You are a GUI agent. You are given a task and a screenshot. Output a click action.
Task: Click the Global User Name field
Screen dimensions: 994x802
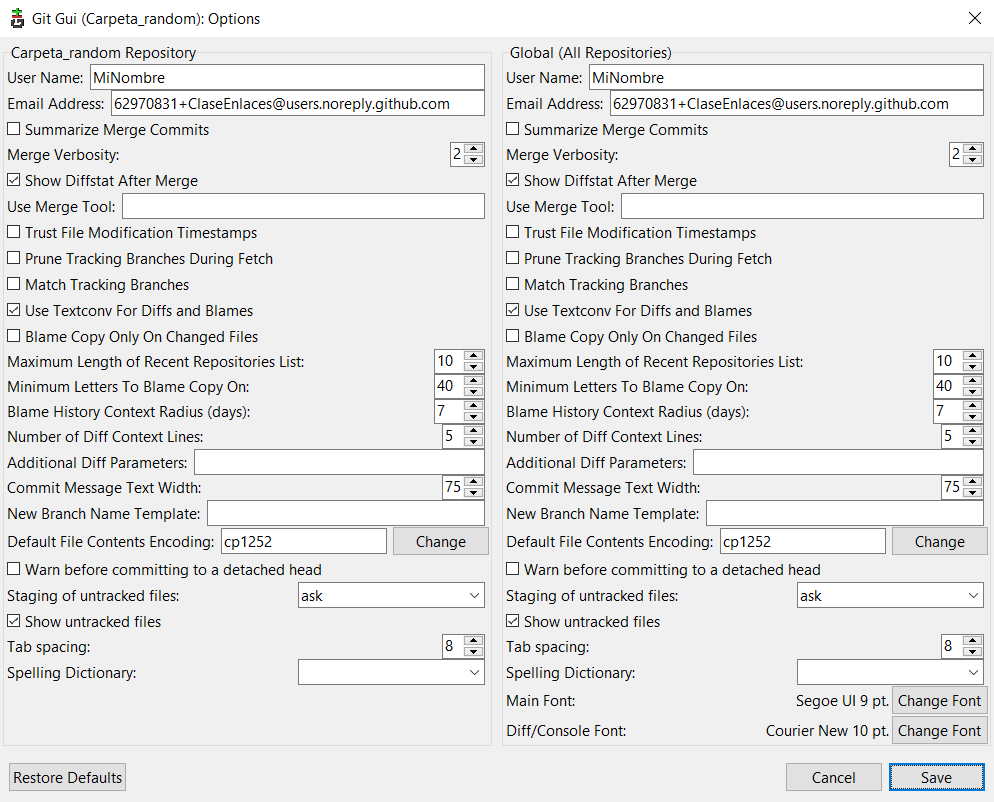[786, 77]
